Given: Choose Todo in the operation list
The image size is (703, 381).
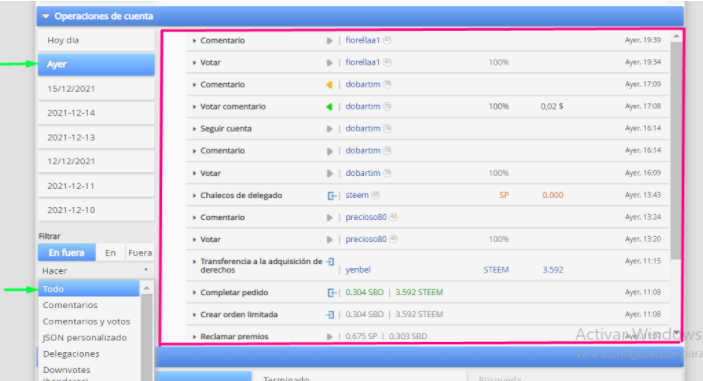Looking at the screenshot, I should tap(89, 289).
